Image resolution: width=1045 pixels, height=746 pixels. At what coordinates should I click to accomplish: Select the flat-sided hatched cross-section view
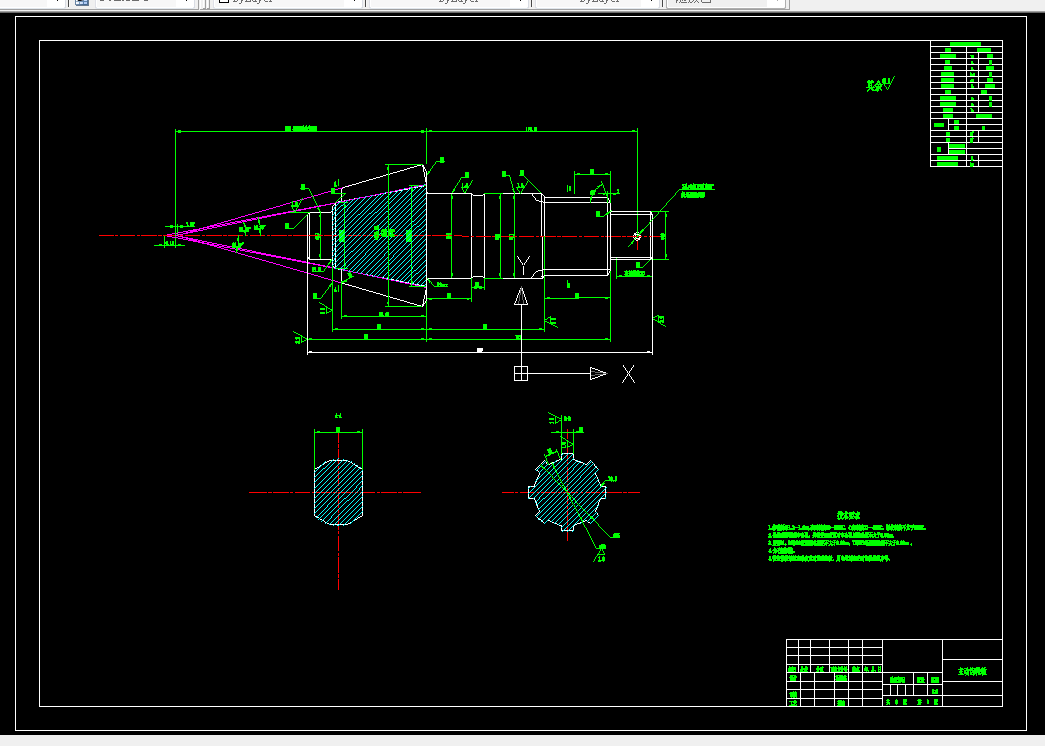click(339, 492)
